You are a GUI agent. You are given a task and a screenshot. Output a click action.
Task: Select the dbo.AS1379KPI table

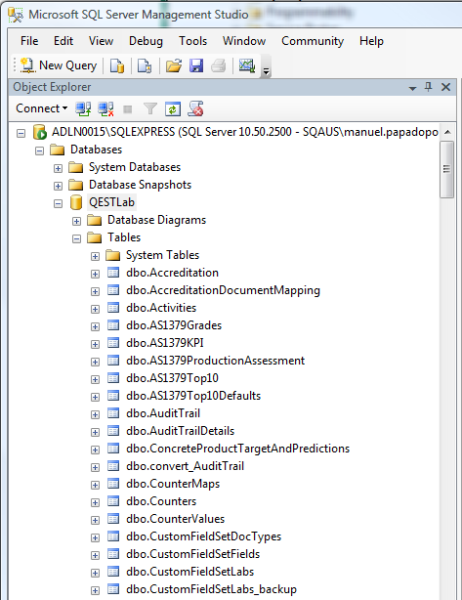165,343
